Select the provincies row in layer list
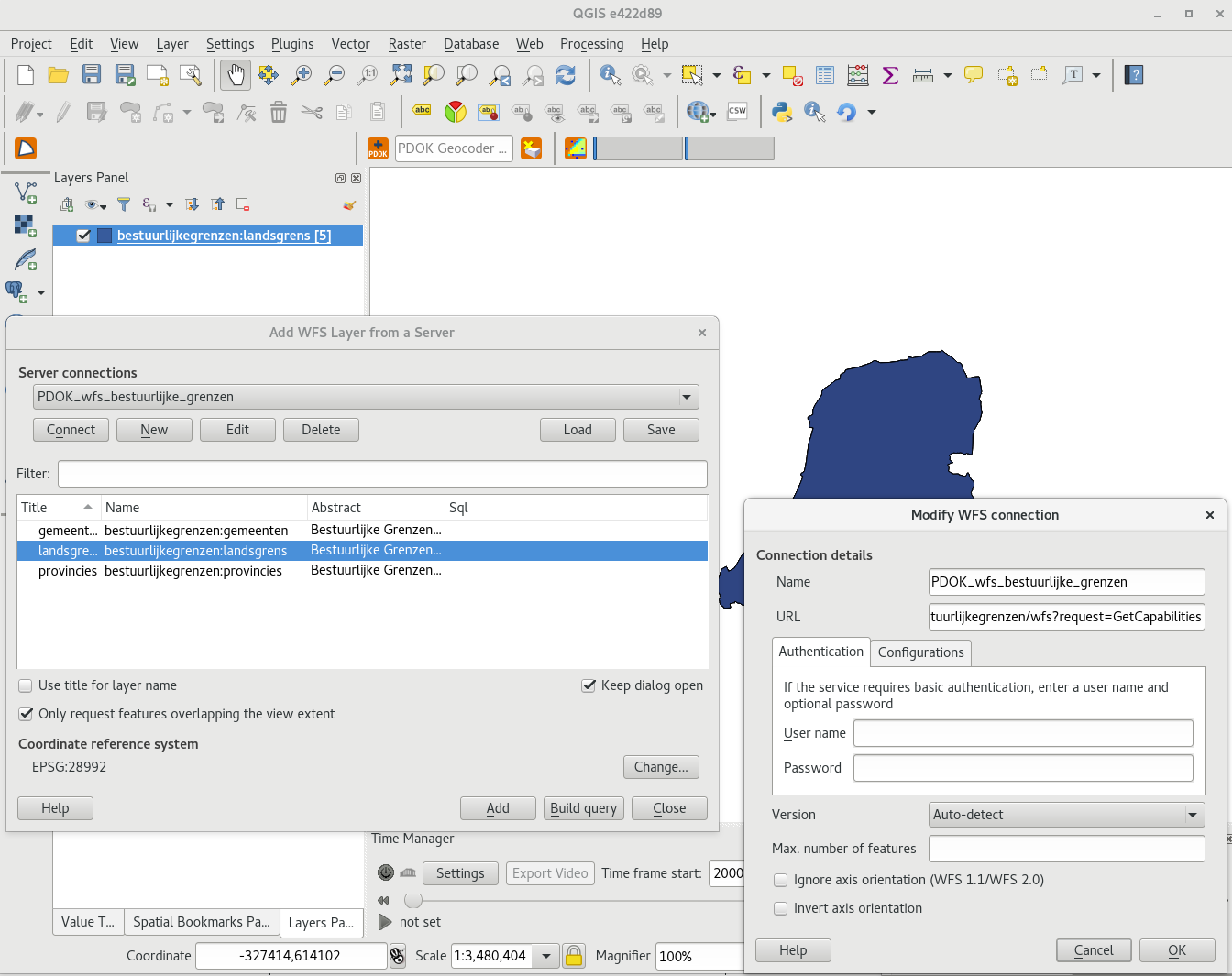This screenshot has height=976, width=1232. coord(362,571)
